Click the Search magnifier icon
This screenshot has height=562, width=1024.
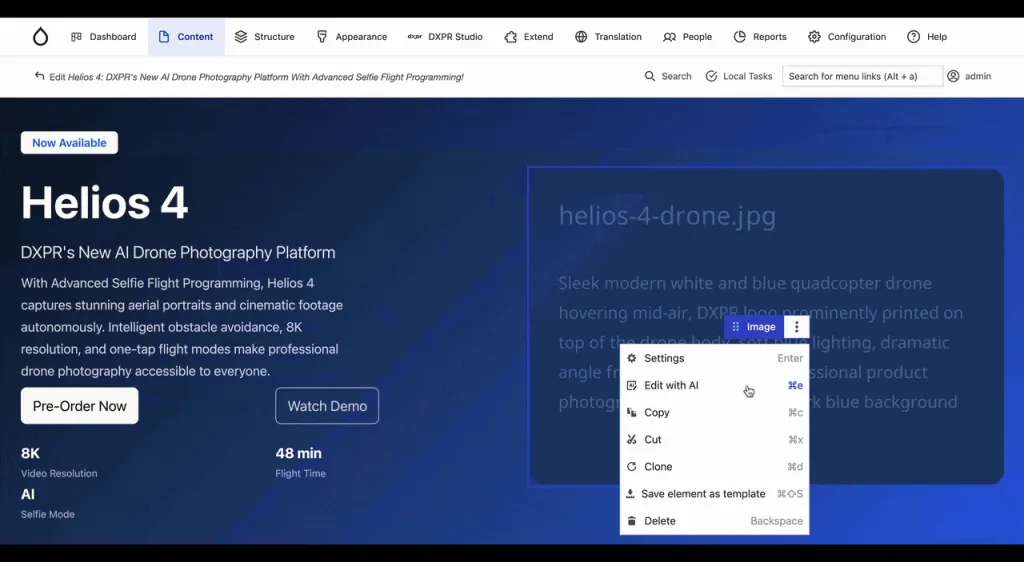click(650, 76)
